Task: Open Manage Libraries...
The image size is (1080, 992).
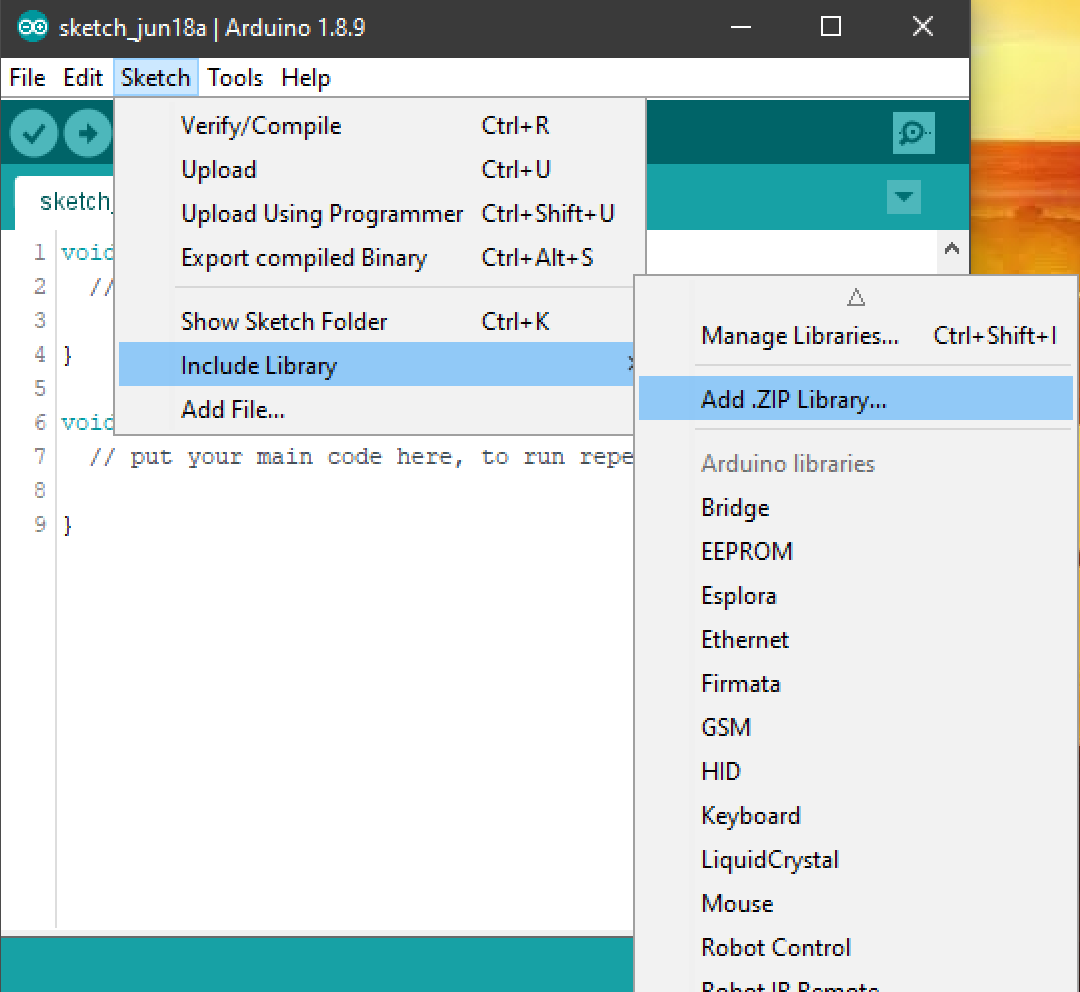Action: tap(855, 336)
